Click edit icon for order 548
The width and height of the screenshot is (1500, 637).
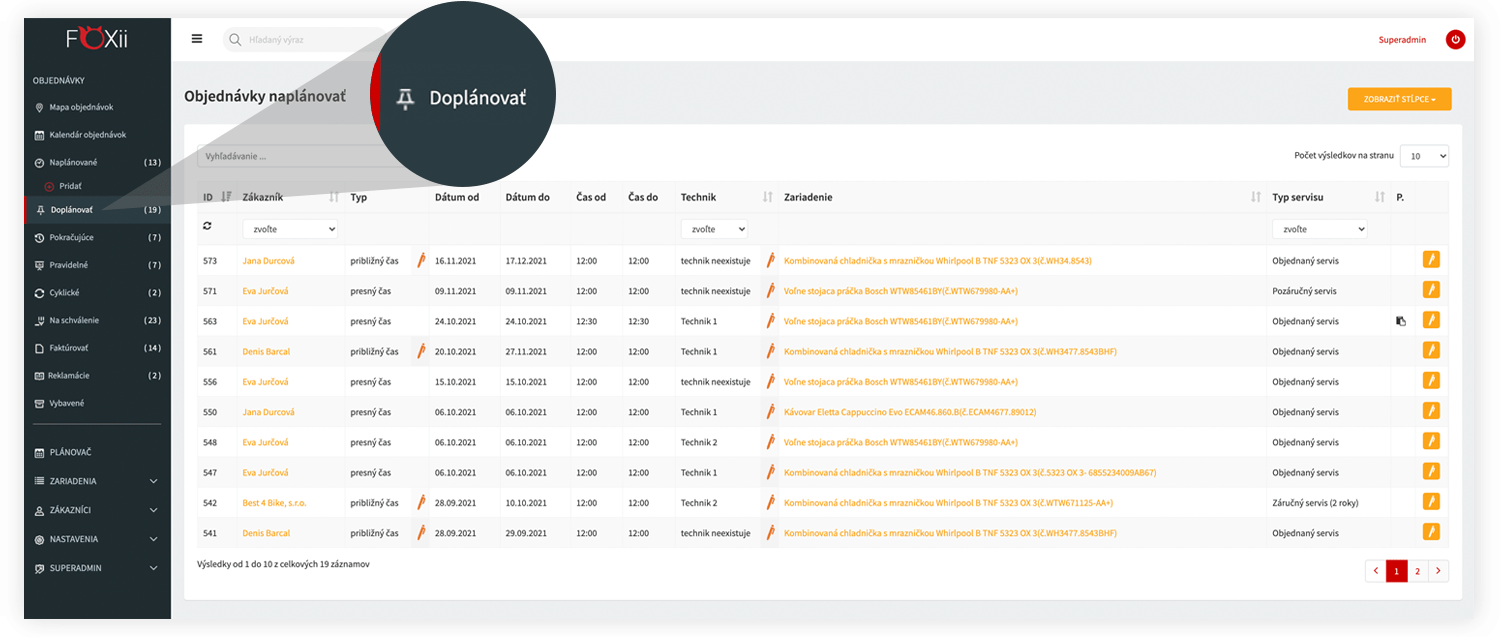coord(1431,442)
